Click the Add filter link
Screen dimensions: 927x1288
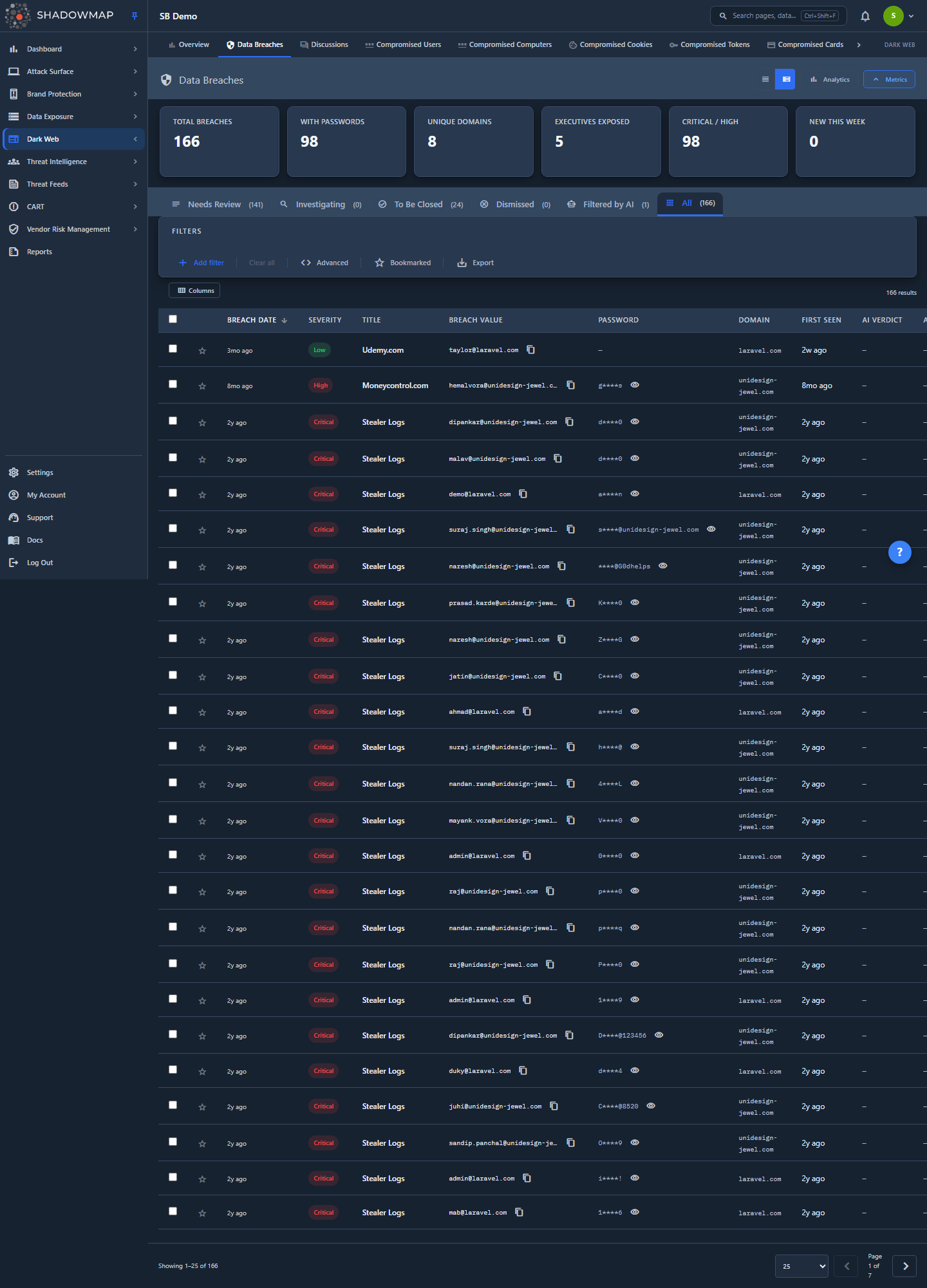tap(201, 263)
